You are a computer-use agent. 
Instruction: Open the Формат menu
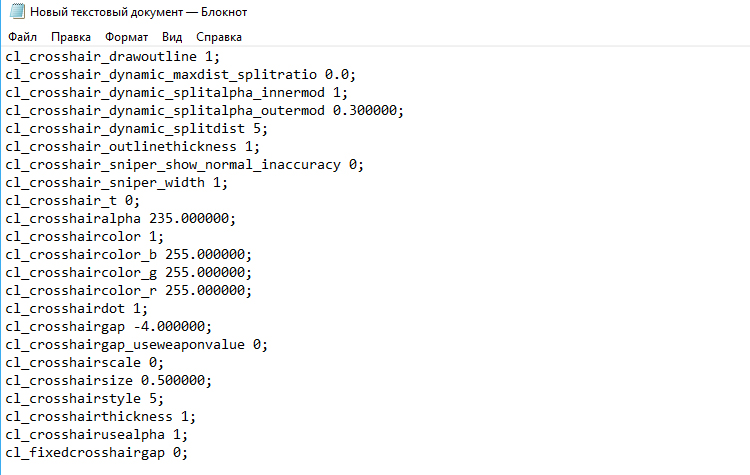127,37
